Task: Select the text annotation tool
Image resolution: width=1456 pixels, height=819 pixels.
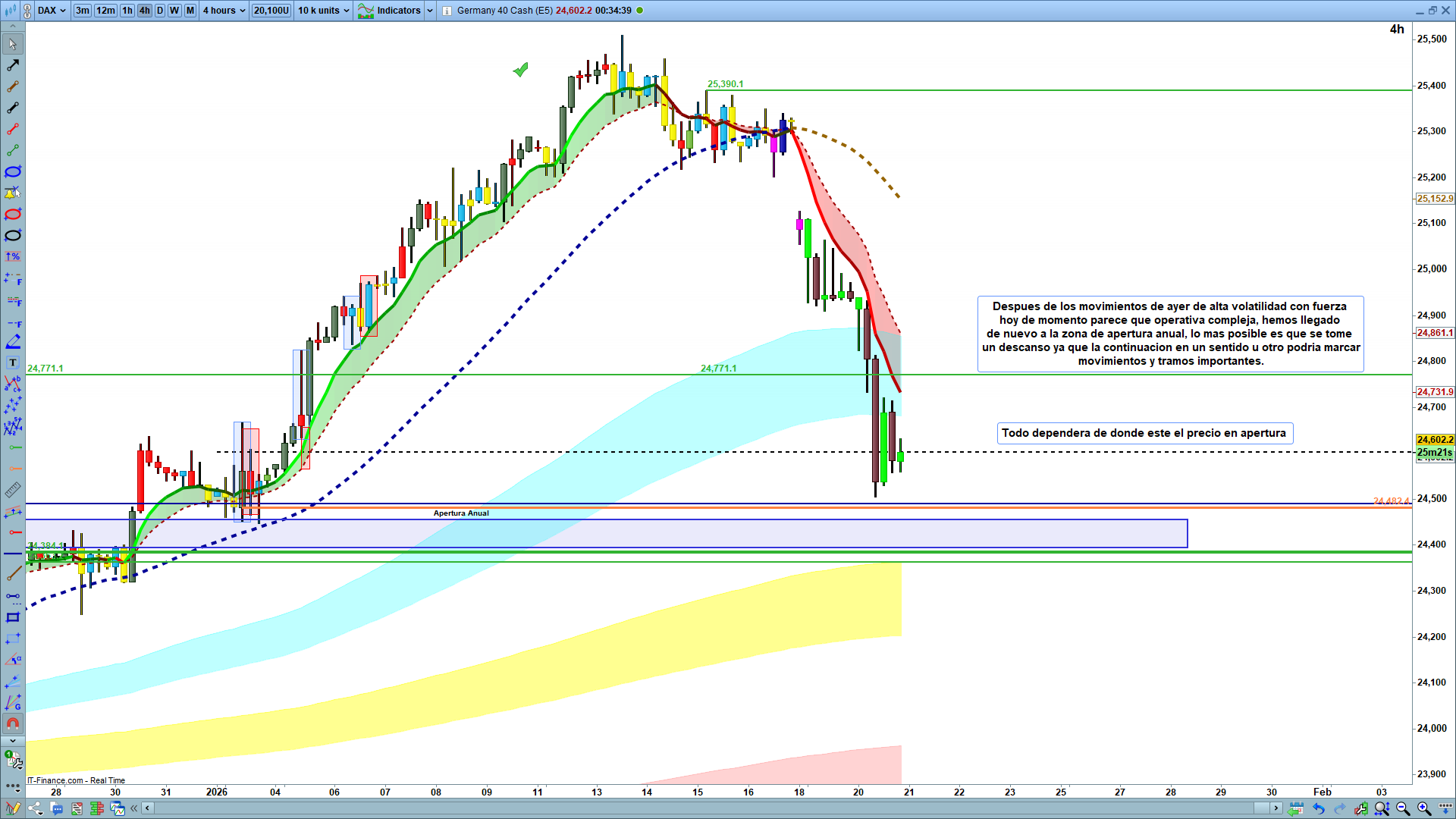Action: (x=13, y=362)
